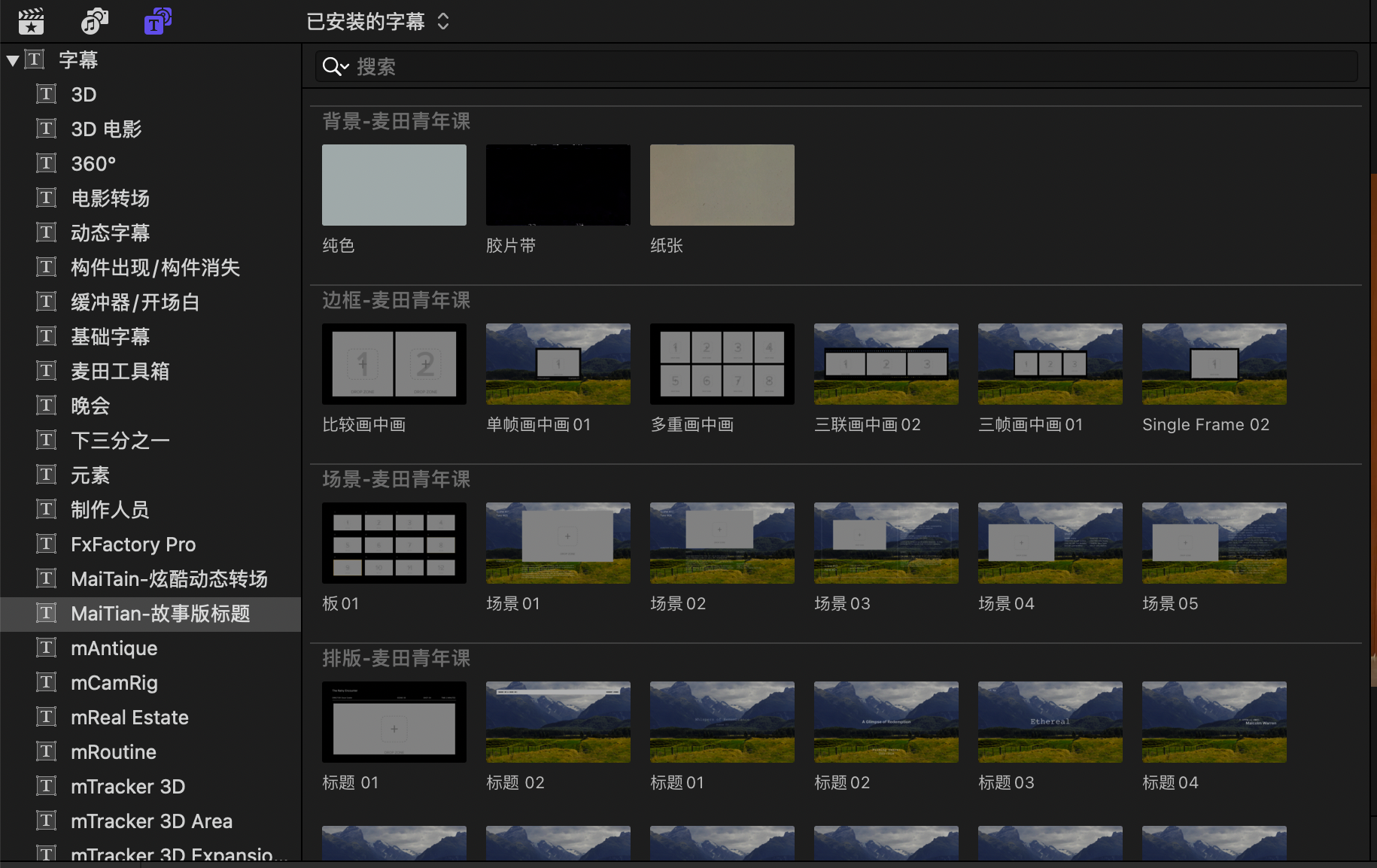Select the Titles and Generators sidebar icon
Viewport: 1377px width, 868px height.
tap(157, 21)
